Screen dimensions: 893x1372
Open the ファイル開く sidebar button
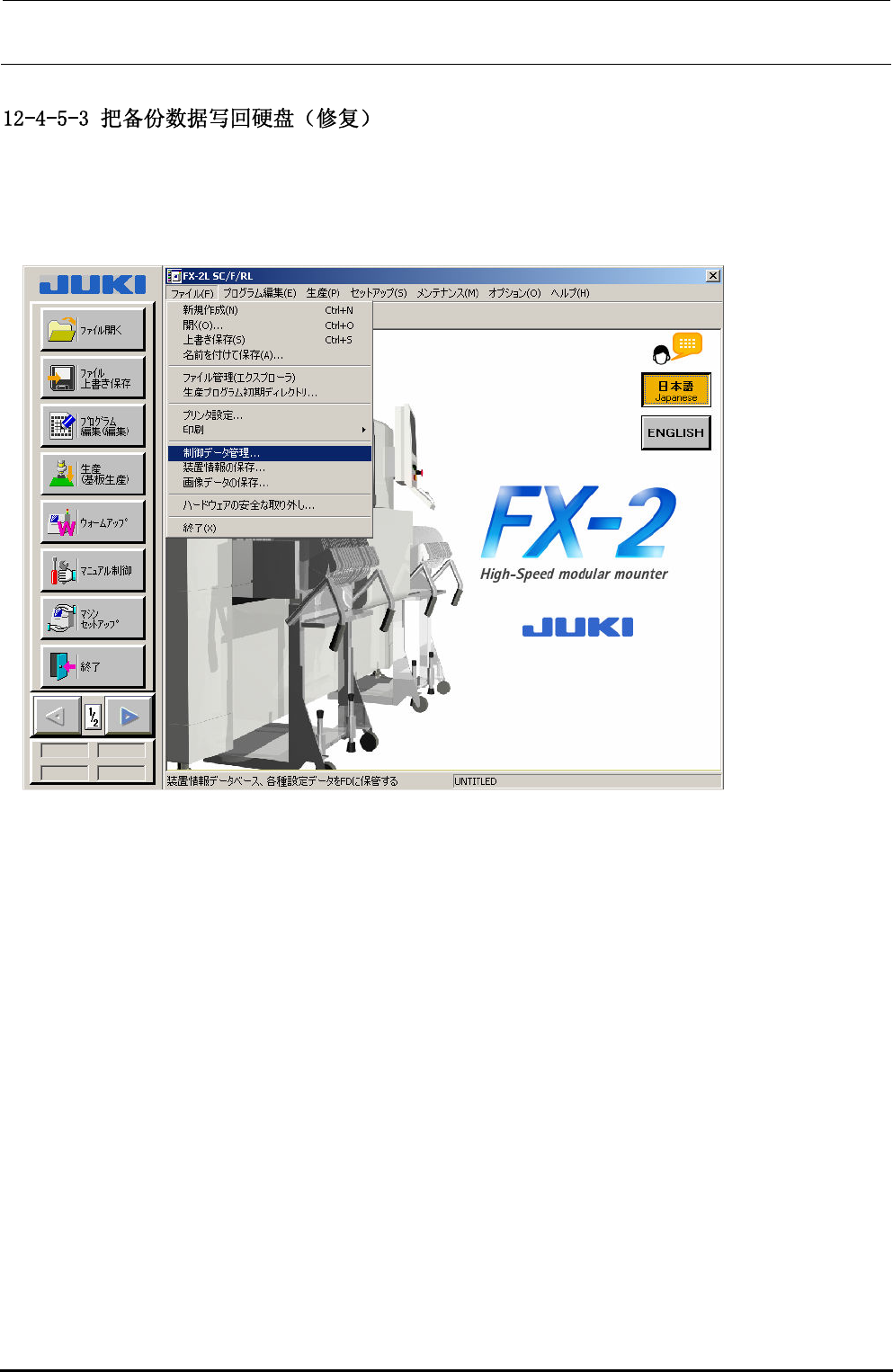pyautogui.click(x=93, y=329)
